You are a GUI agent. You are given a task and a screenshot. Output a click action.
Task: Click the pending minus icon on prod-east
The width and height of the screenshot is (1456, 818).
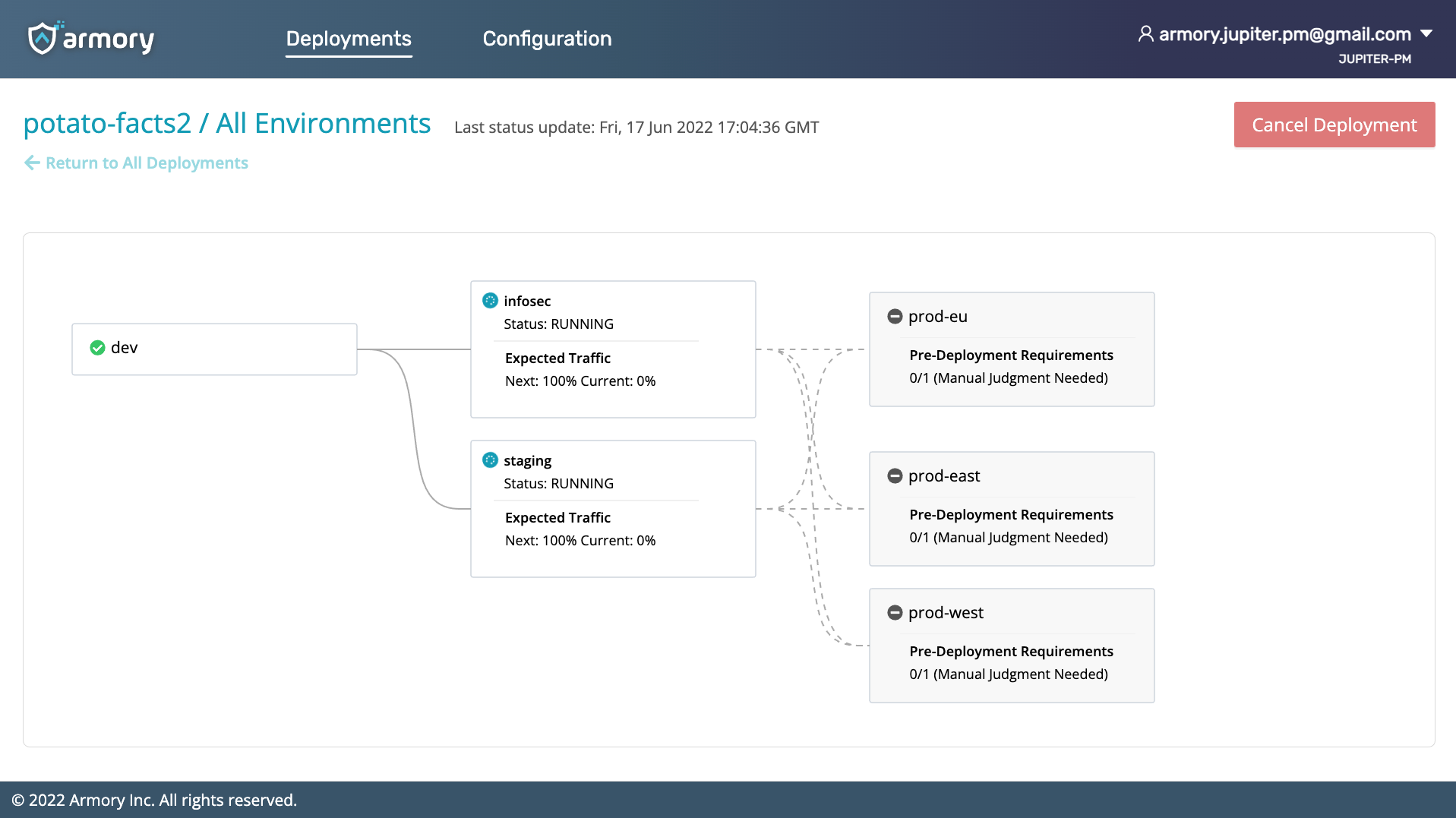(895, 476)
